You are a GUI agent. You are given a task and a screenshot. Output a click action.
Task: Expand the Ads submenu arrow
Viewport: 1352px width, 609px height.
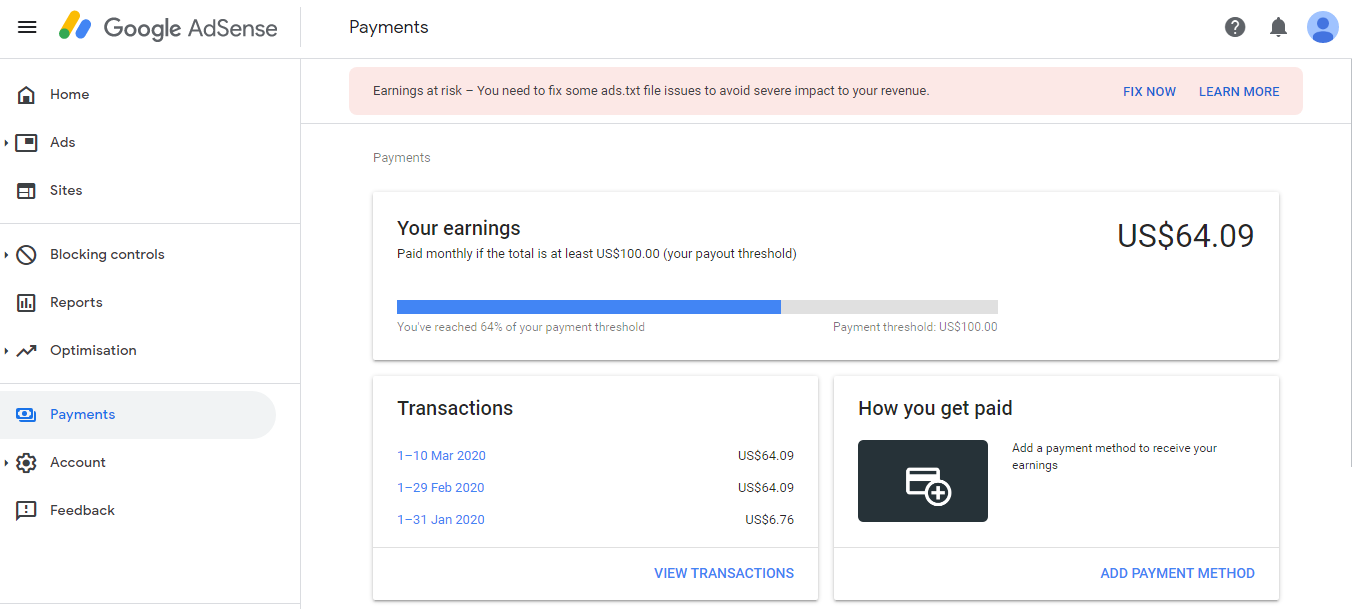(6, 143)
